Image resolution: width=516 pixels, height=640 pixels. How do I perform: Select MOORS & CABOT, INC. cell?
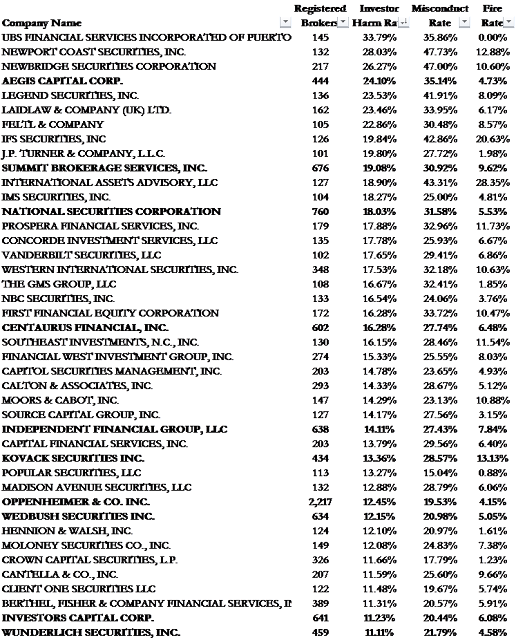60,400
